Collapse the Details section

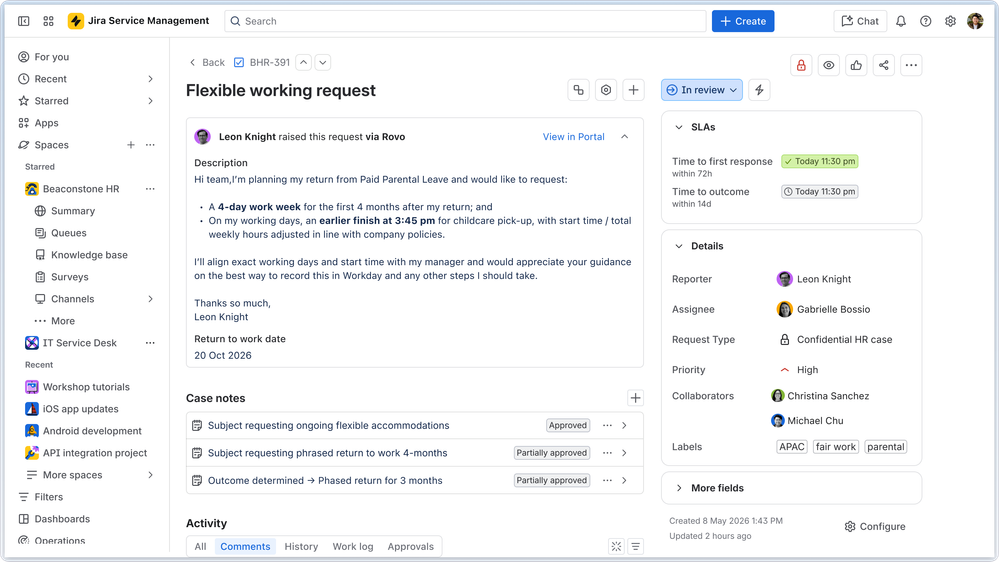[679, 246]
